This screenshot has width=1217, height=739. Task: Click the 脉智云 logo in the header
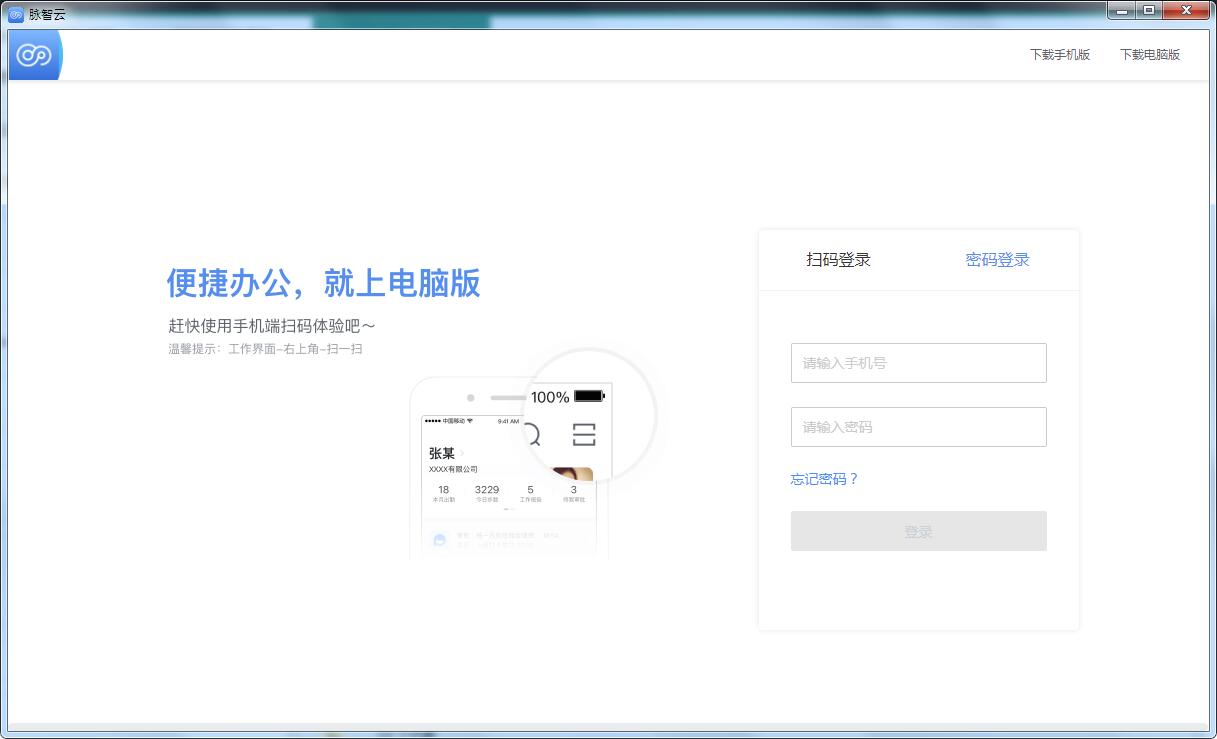(34, 55)
